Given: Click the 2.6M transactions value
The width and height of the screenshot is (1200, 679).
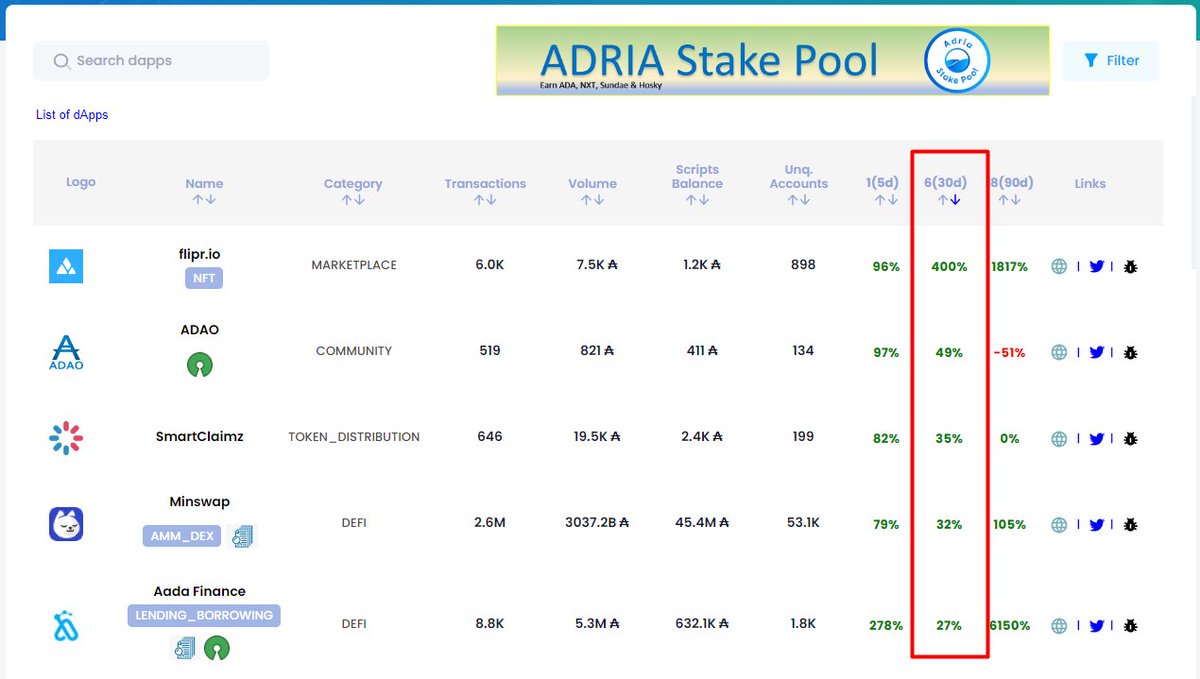Looking at the screenshot, I should [489, 522].
